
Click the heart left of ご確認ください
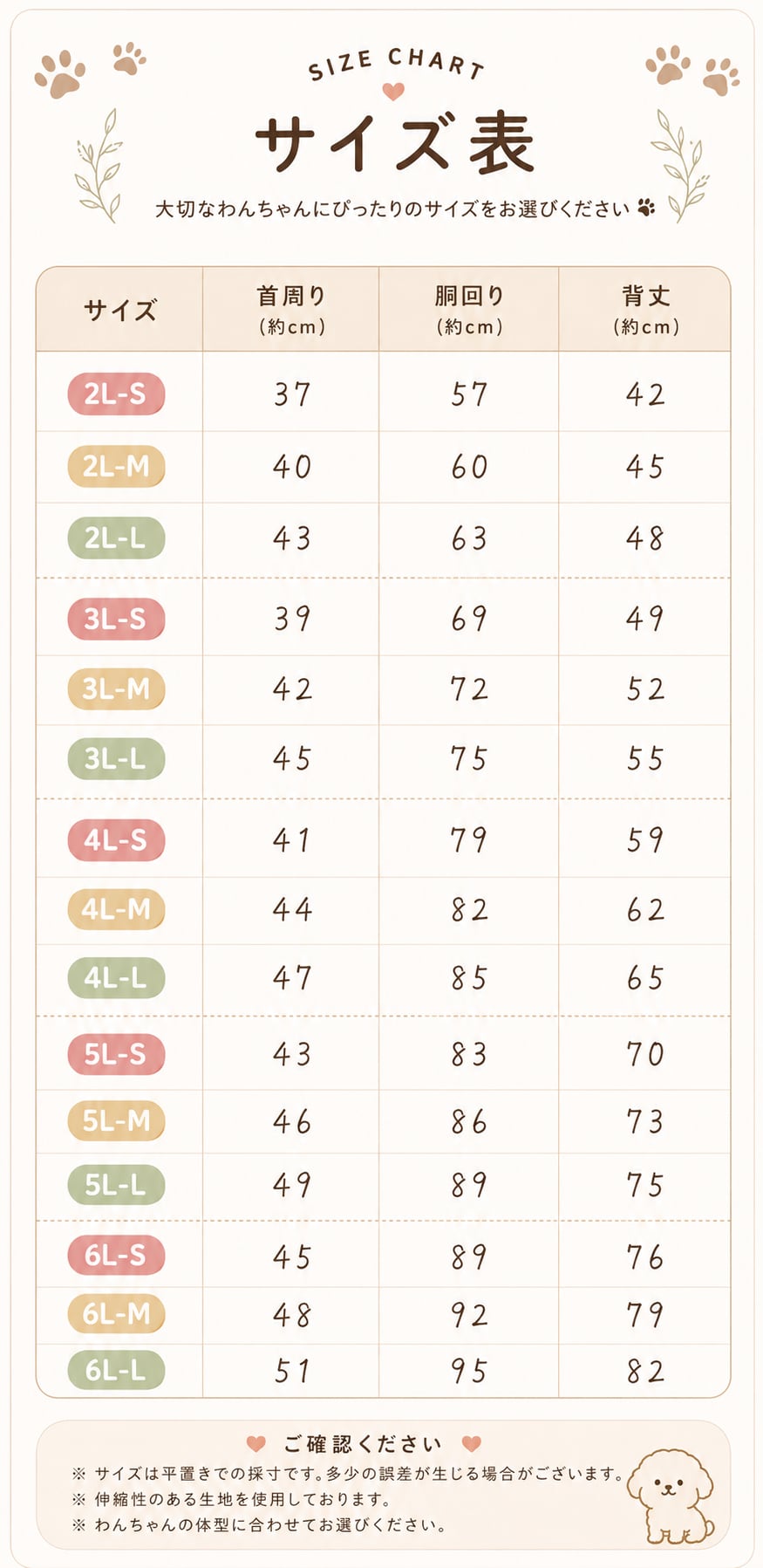click(x=256, y=1443)
